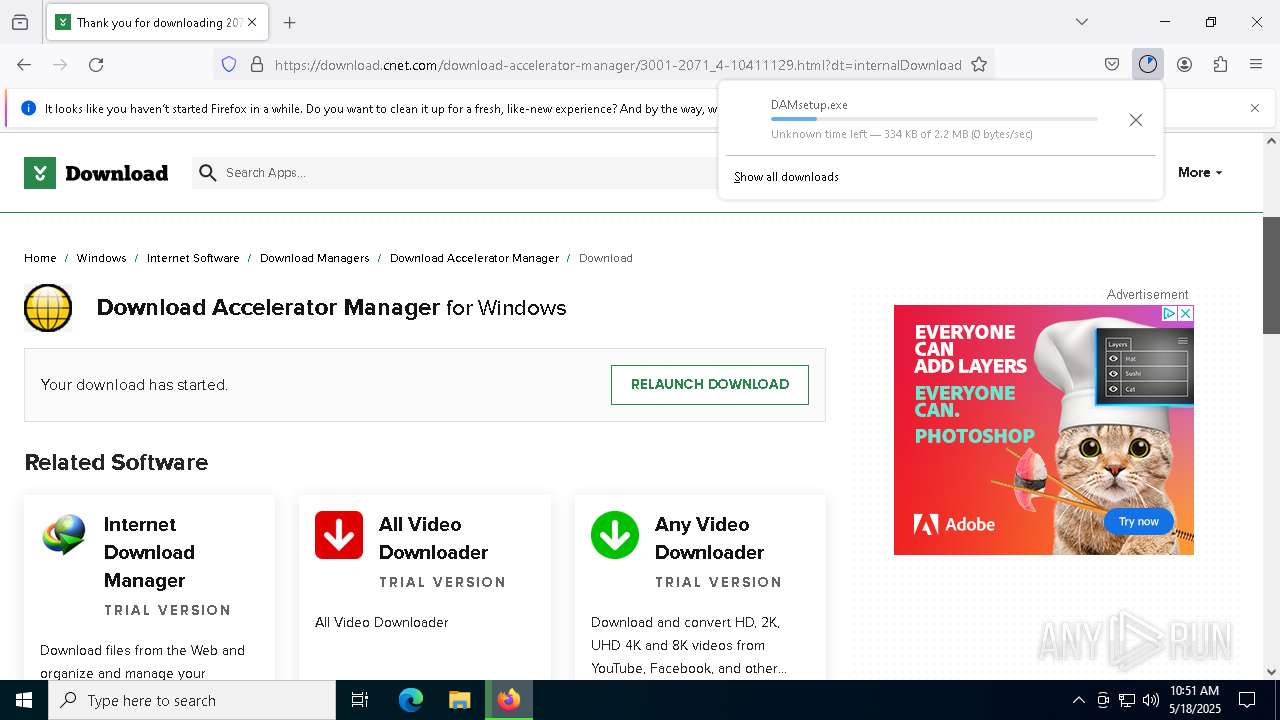Open Any Video Downloader card title

(x=709, y=538)
